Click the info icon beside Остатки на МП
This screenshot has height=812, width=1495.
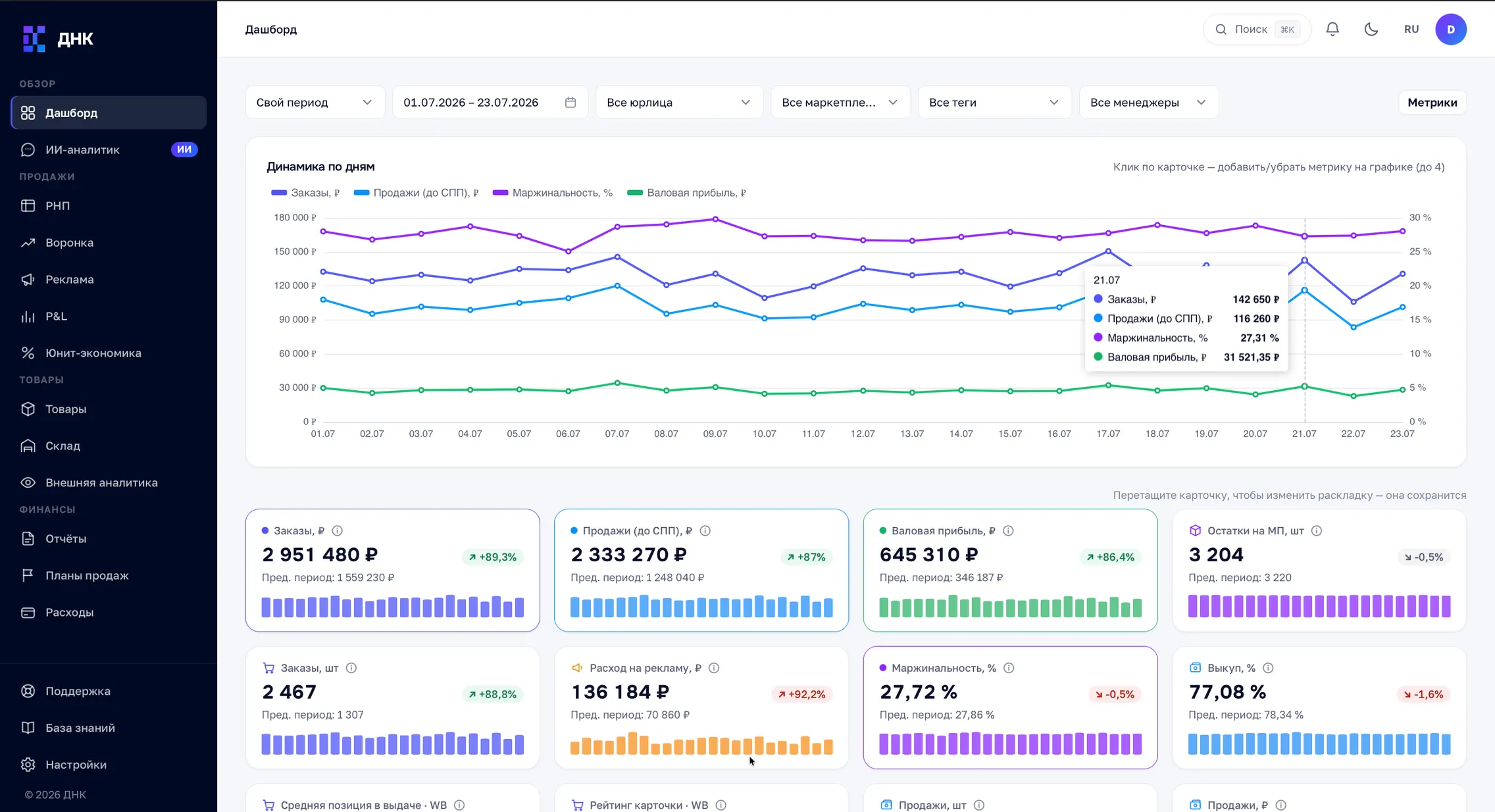point(1317,530)
